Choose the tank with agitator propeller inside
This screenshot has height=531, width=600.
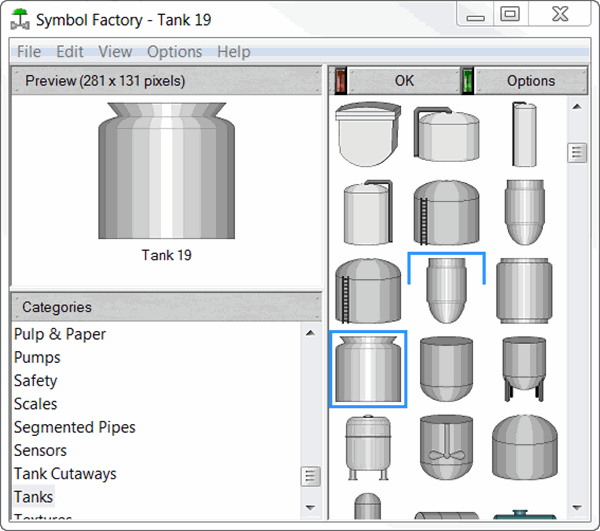click(446, 447)
